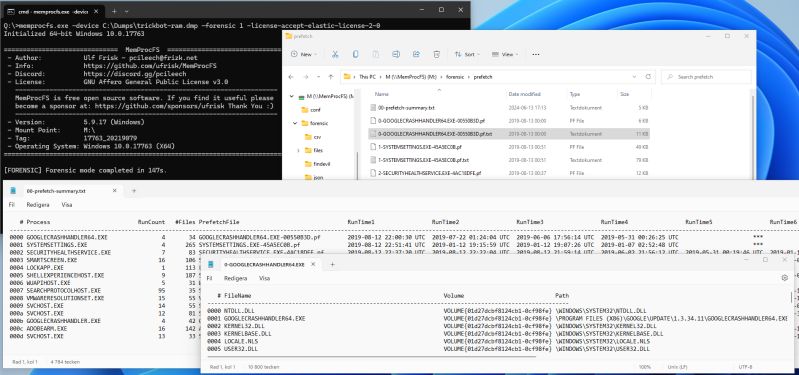
Task: Close the cmd memprocfs.exe tab
Action: pos(96,11)
